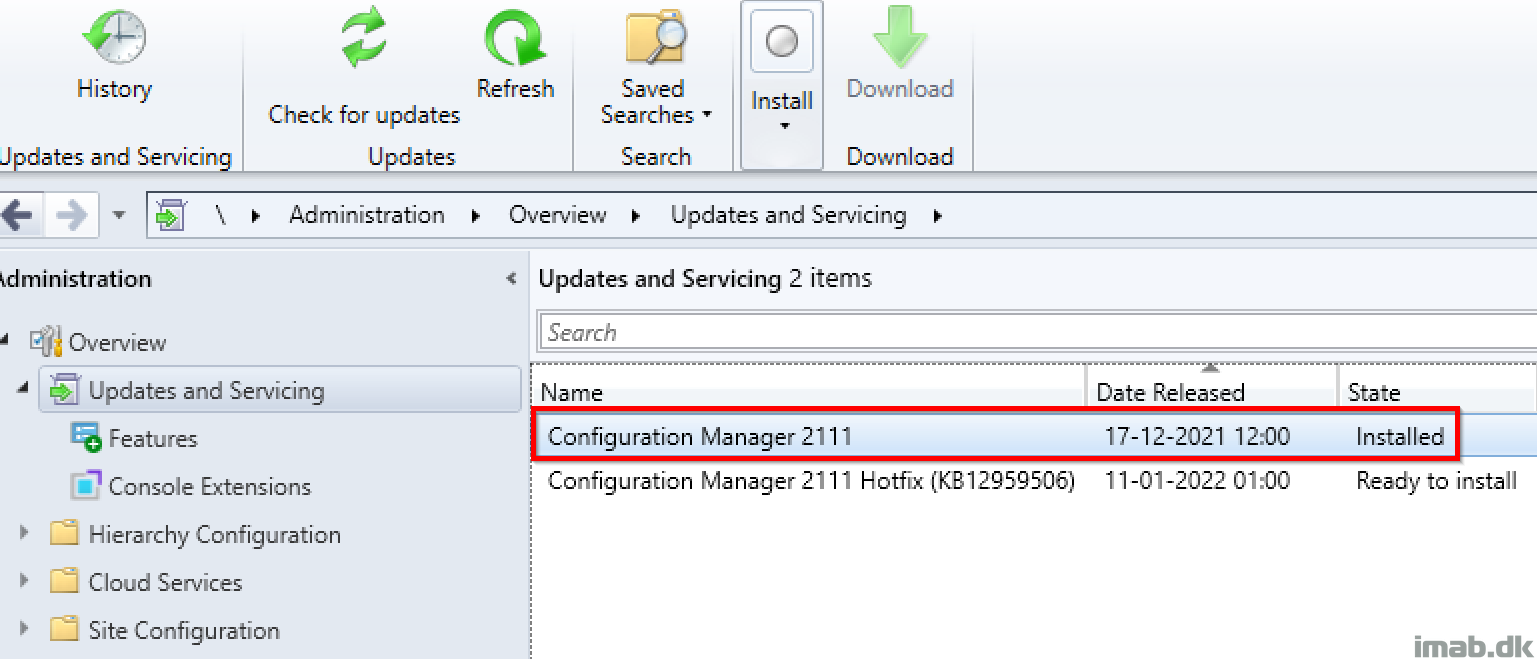Collapse the Administration navigation pane

(512, 279)
